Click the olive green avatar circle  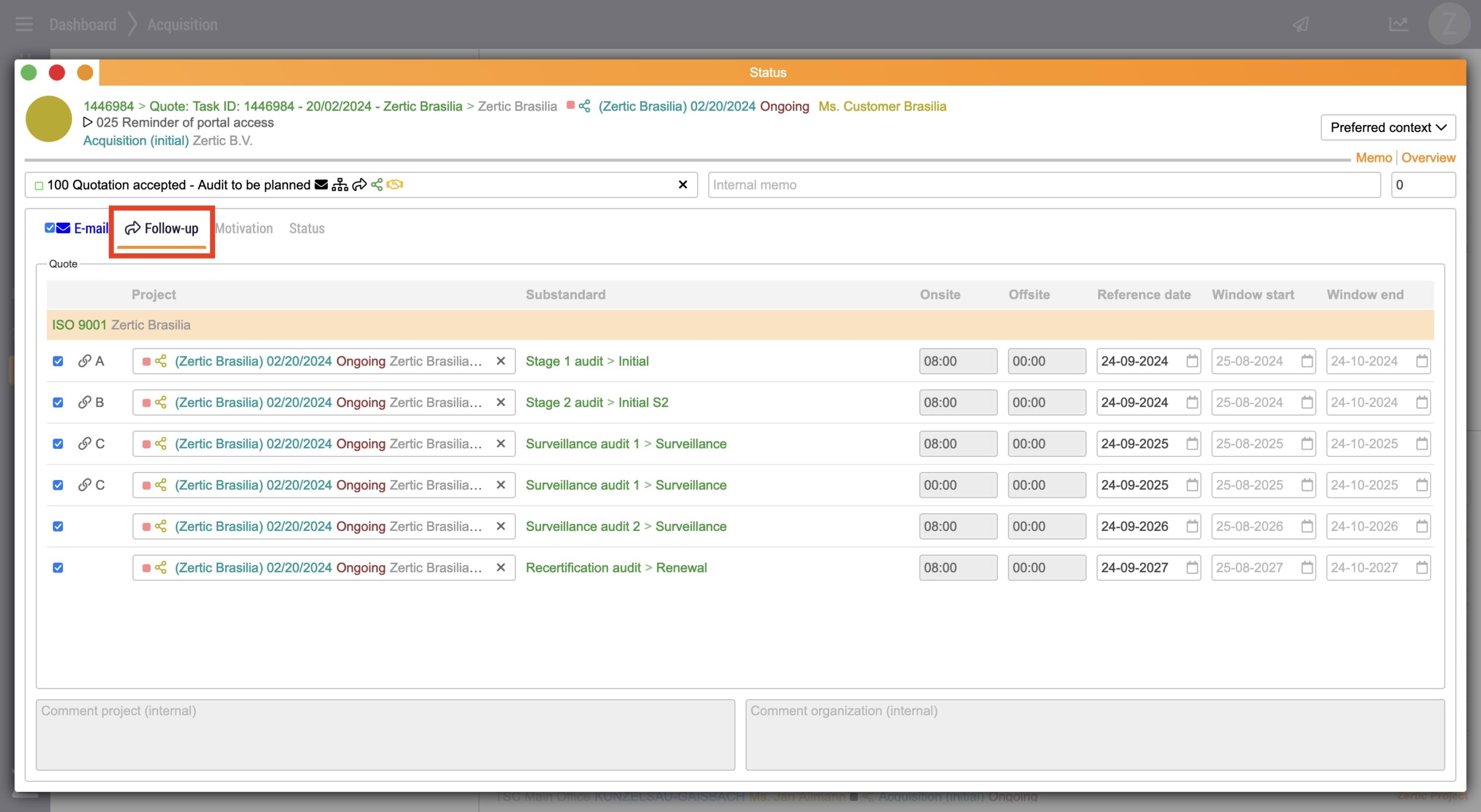[x=49, y=119]
